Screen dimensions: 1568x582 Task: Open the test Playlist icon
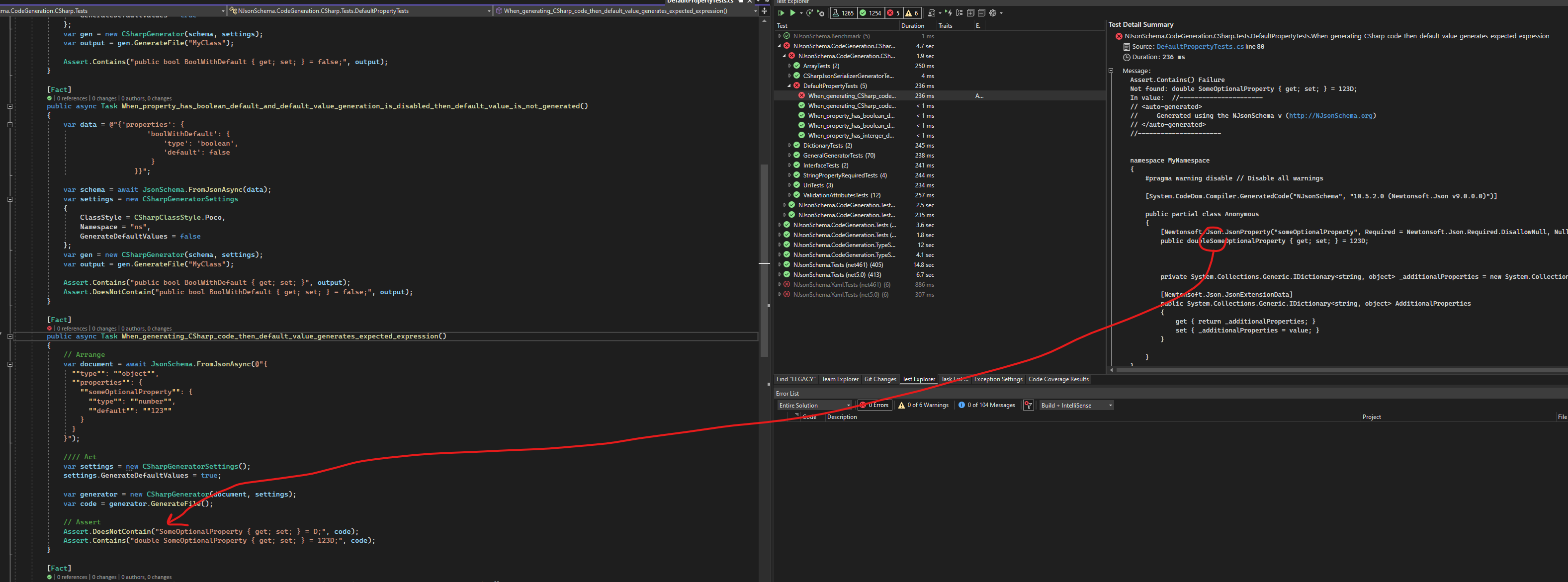click(x=932, y=13)
